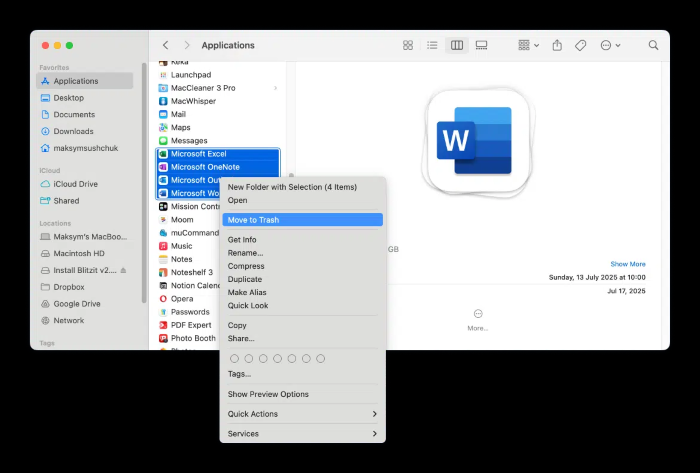Expand Services submenu
The height and width of the screenshot is (473, 700).
point(302,434)
